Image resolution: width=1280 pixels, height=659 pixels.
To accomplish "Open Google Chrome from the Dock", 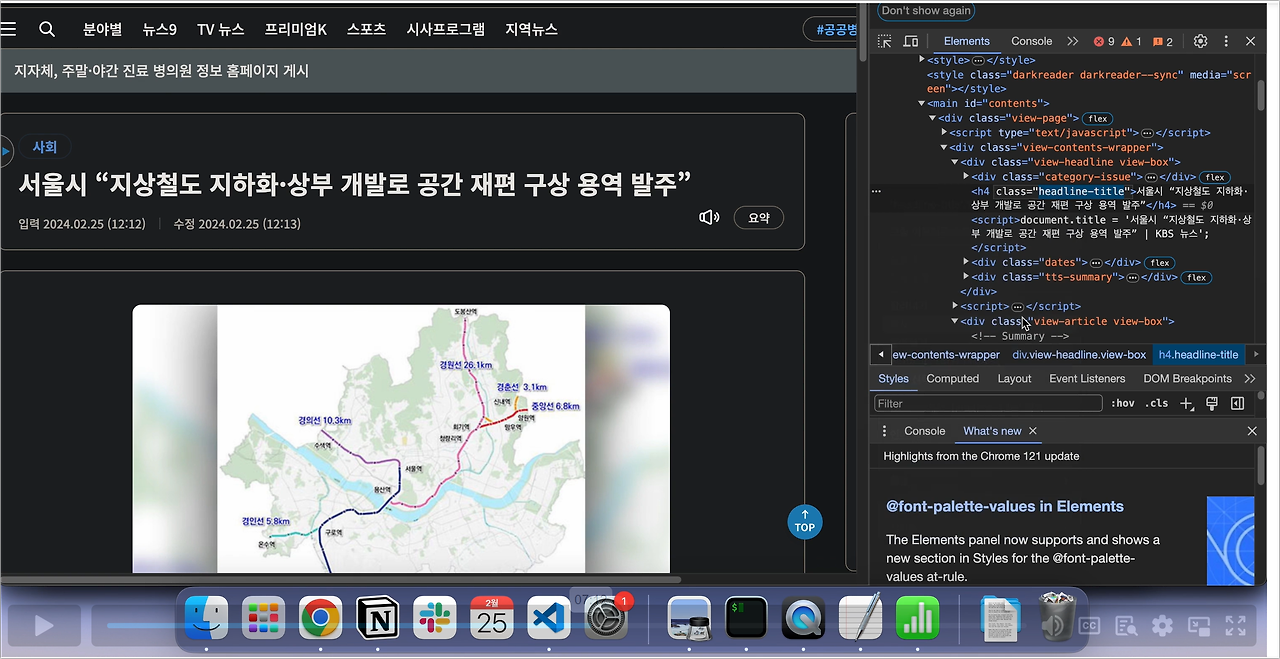I will click(x=320, y=619).
